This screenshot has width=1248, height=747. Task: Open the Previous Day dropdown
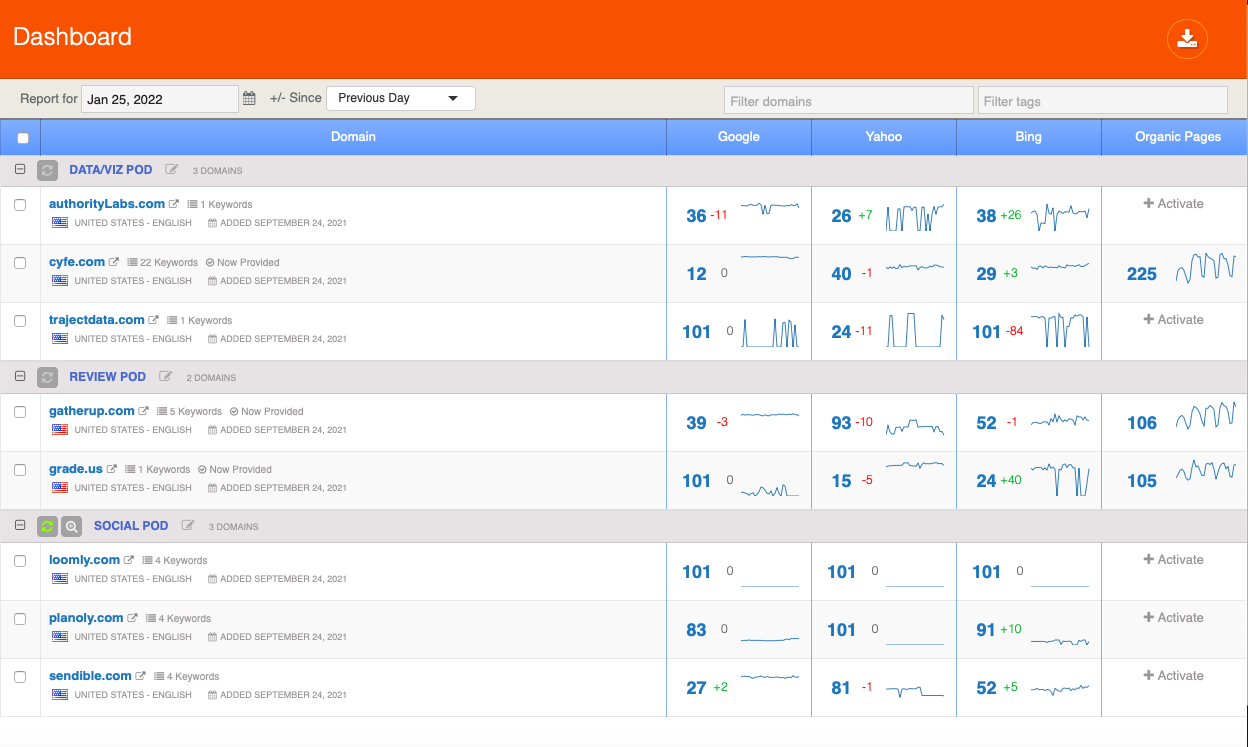[x=400, y=98]
